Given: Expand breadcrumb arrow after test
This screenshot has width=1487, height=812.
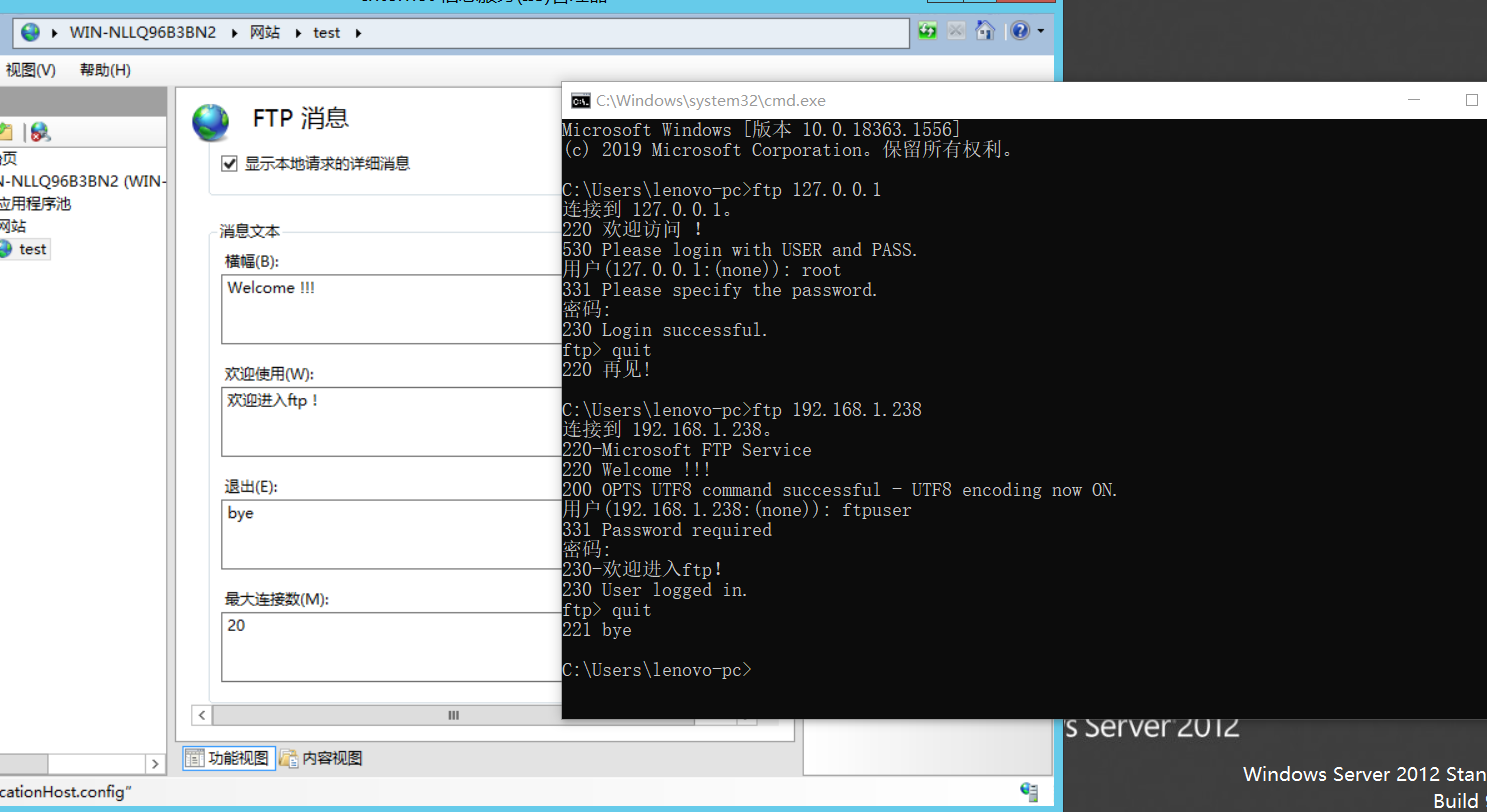Looking at the screenshot, I should [358, 32].
